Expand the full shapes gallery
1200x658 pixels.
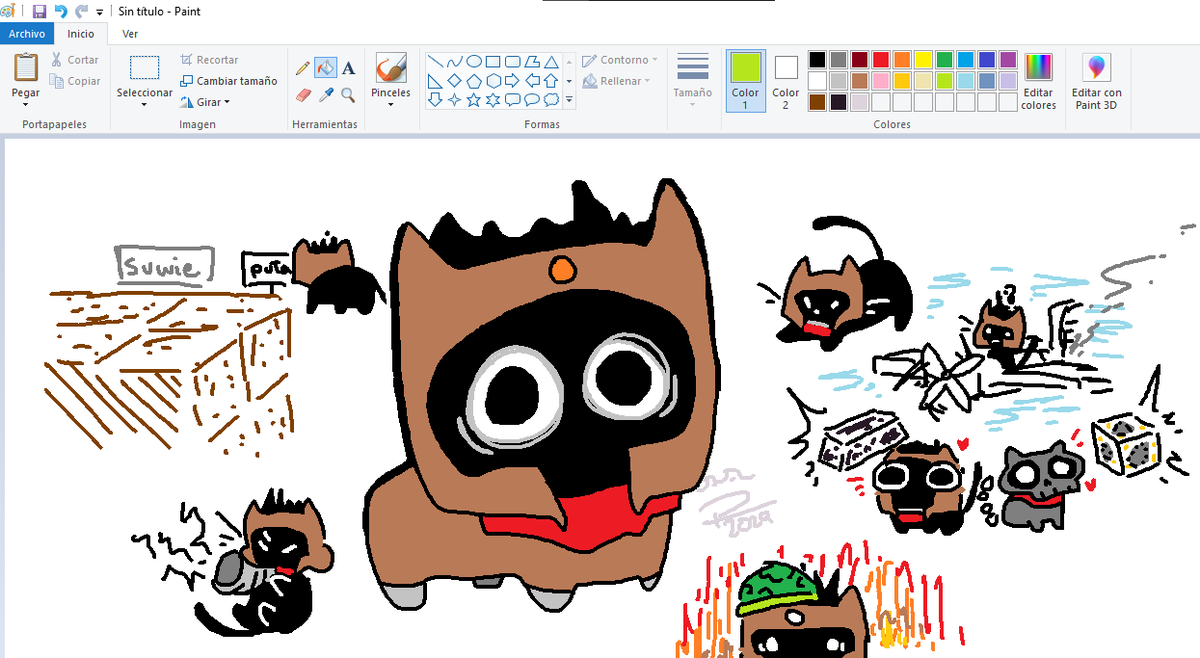tap(569, 100)
